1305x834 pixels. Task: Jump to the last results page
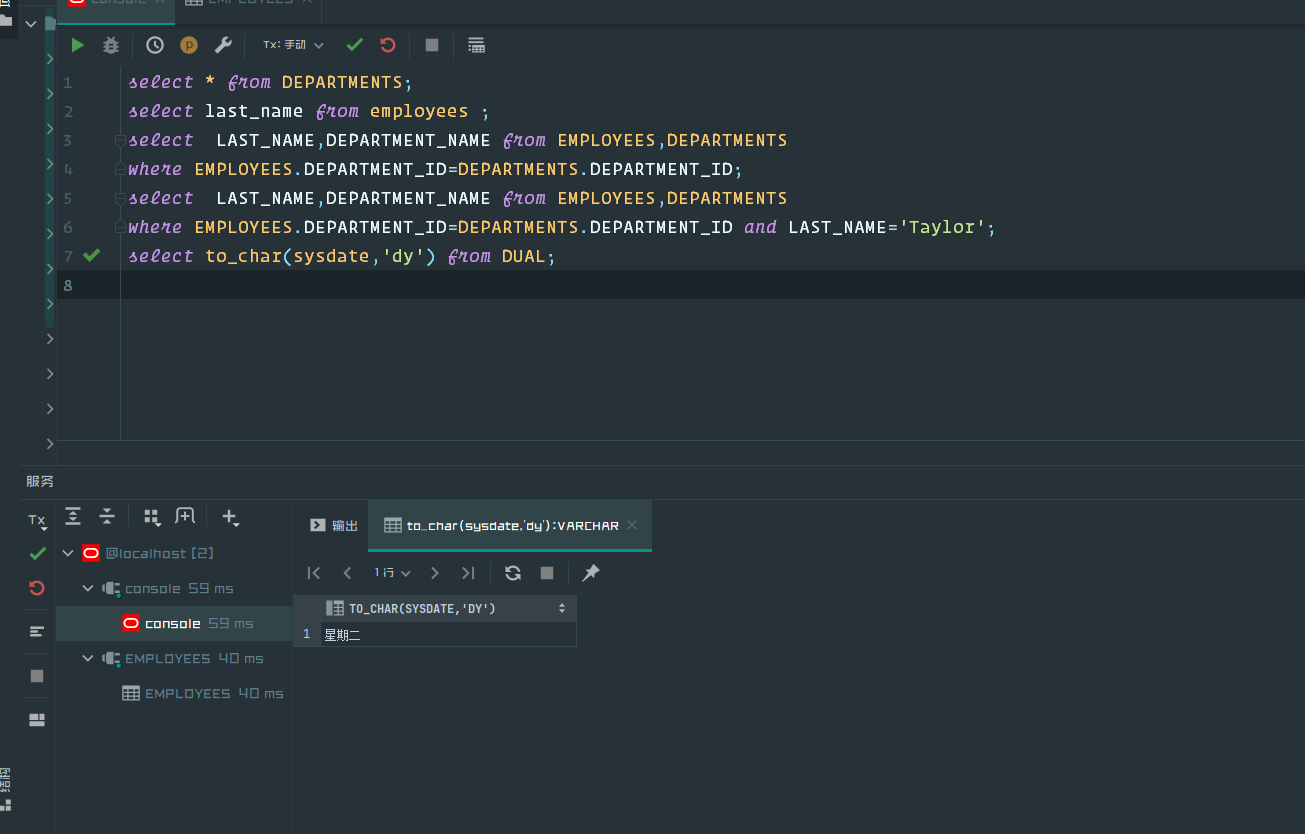468,573
